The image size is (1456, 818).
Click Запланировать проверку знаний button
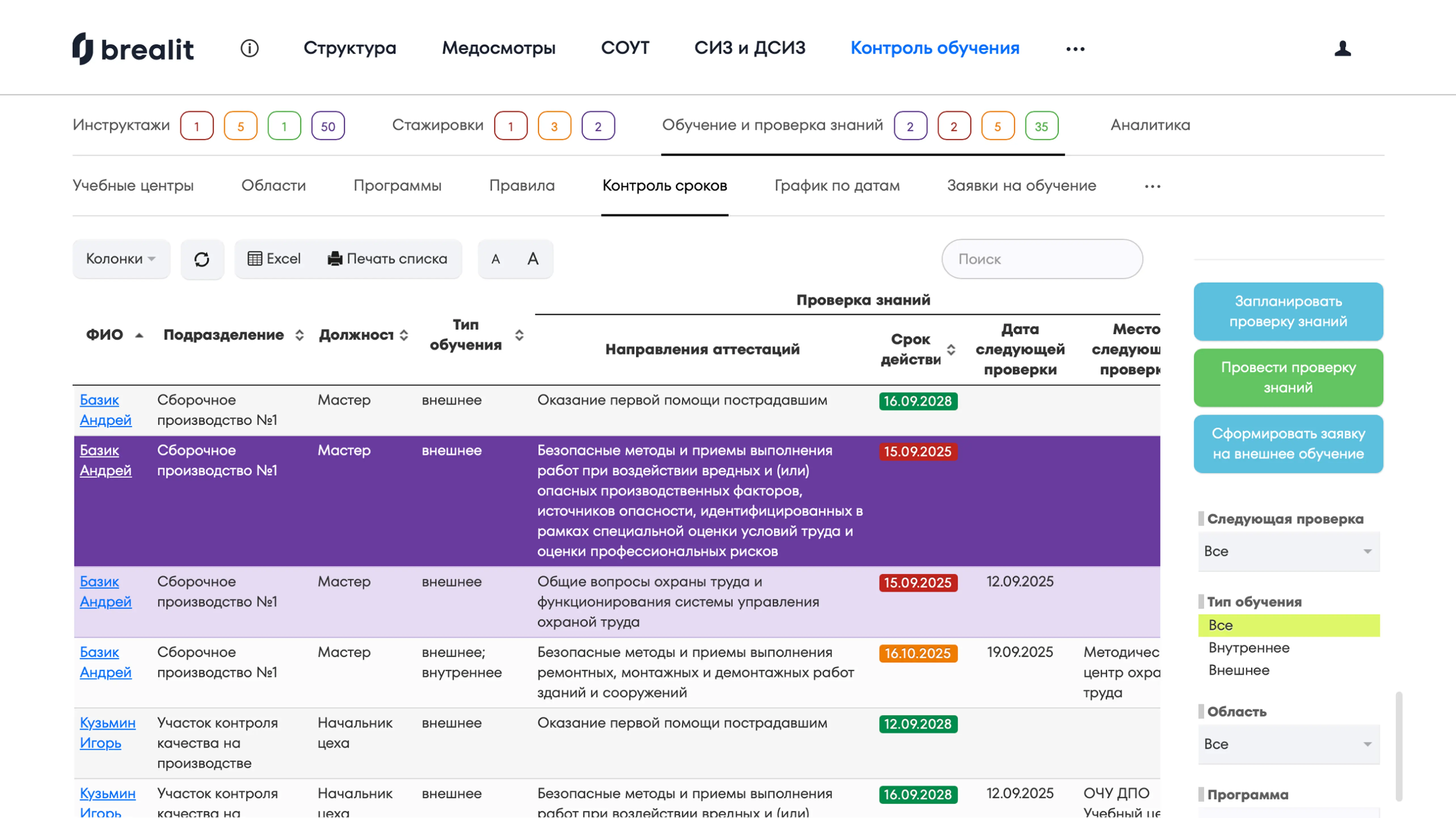coord(1287,311)
